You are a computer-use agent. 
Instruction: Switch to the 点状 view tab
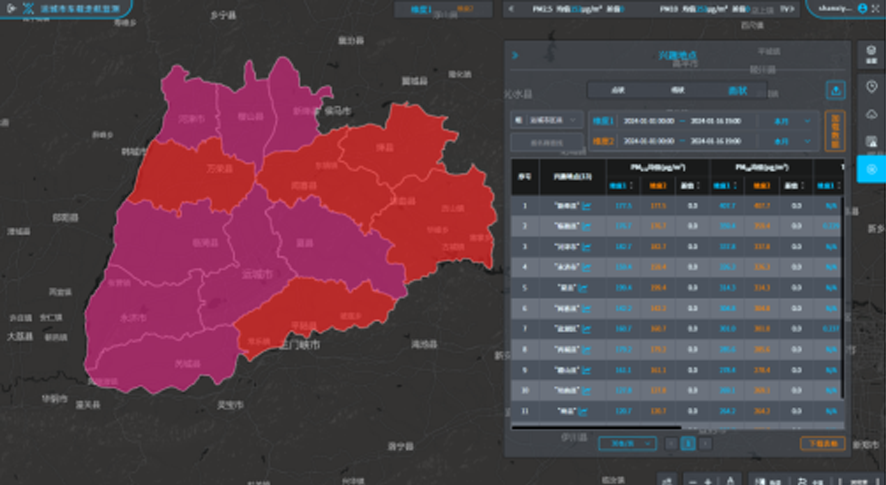point(617,90)
